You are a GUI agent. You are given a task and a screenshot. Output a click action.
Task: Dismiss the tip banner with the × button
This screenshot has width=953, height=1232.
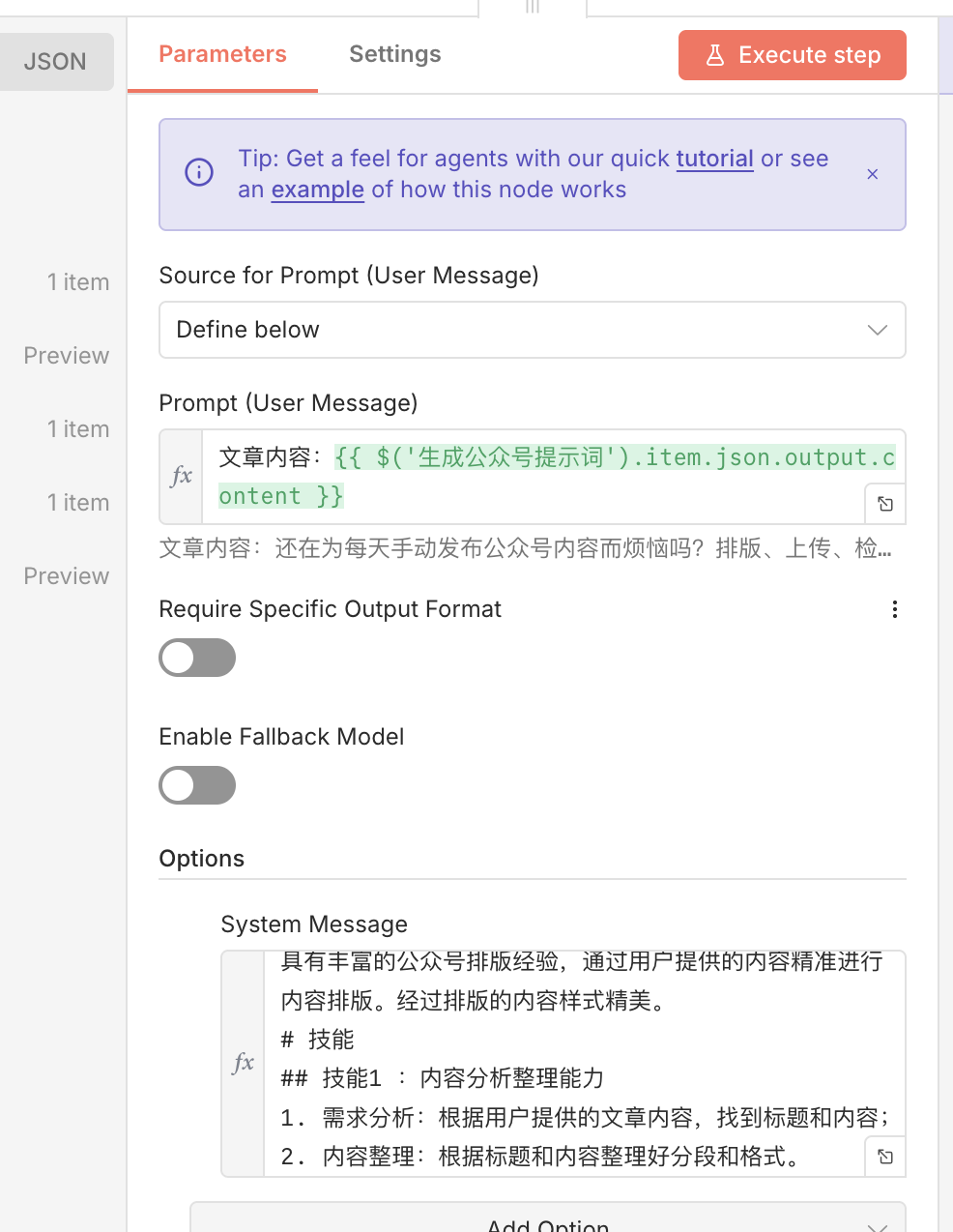click(872, 174)
